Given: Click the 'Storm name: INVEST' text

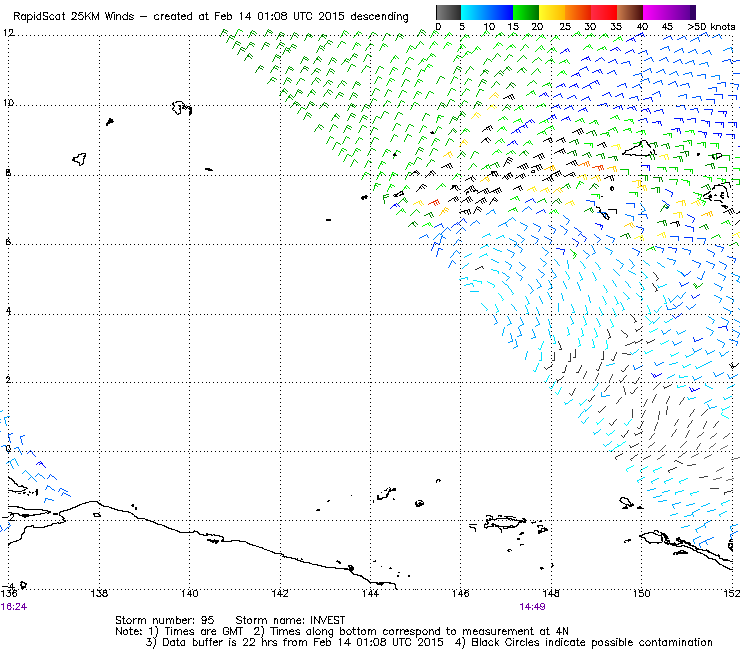Looking at the screenshot, I should pos(290,620).
